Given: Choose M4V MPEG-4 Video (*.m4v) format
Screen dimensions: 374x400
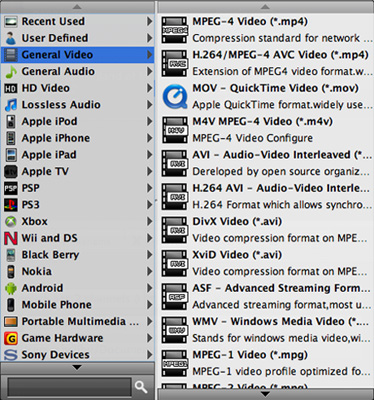Looking at the screenshot, I should click(266, 130).
